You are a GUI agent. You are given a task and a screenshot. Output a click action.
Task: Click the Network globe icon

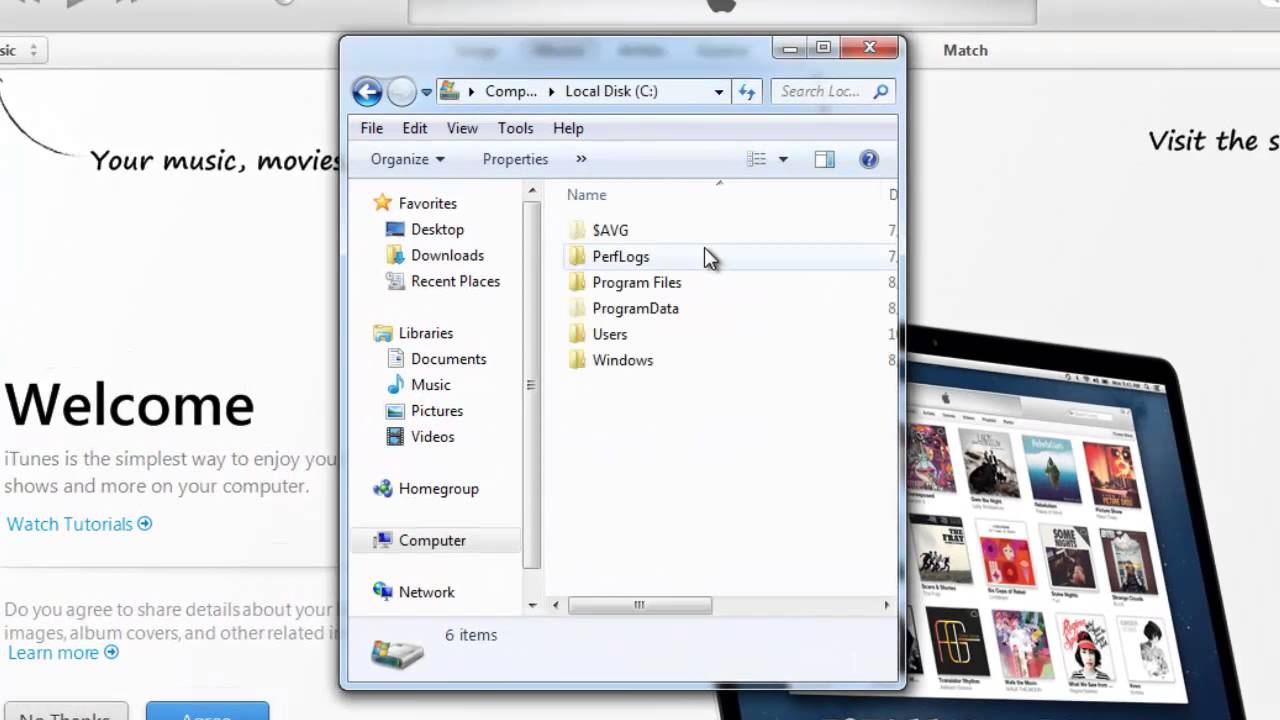coord(382,592)
